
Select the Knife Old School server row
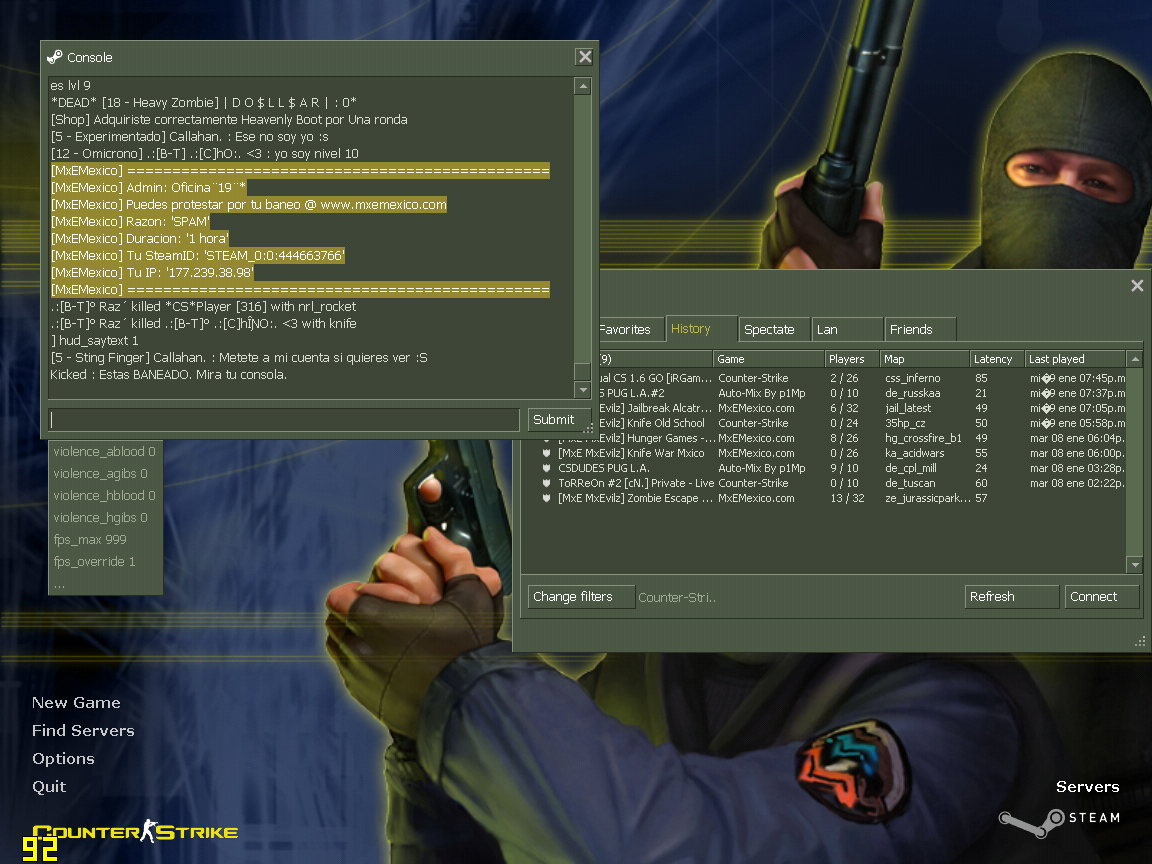(862, 423)
